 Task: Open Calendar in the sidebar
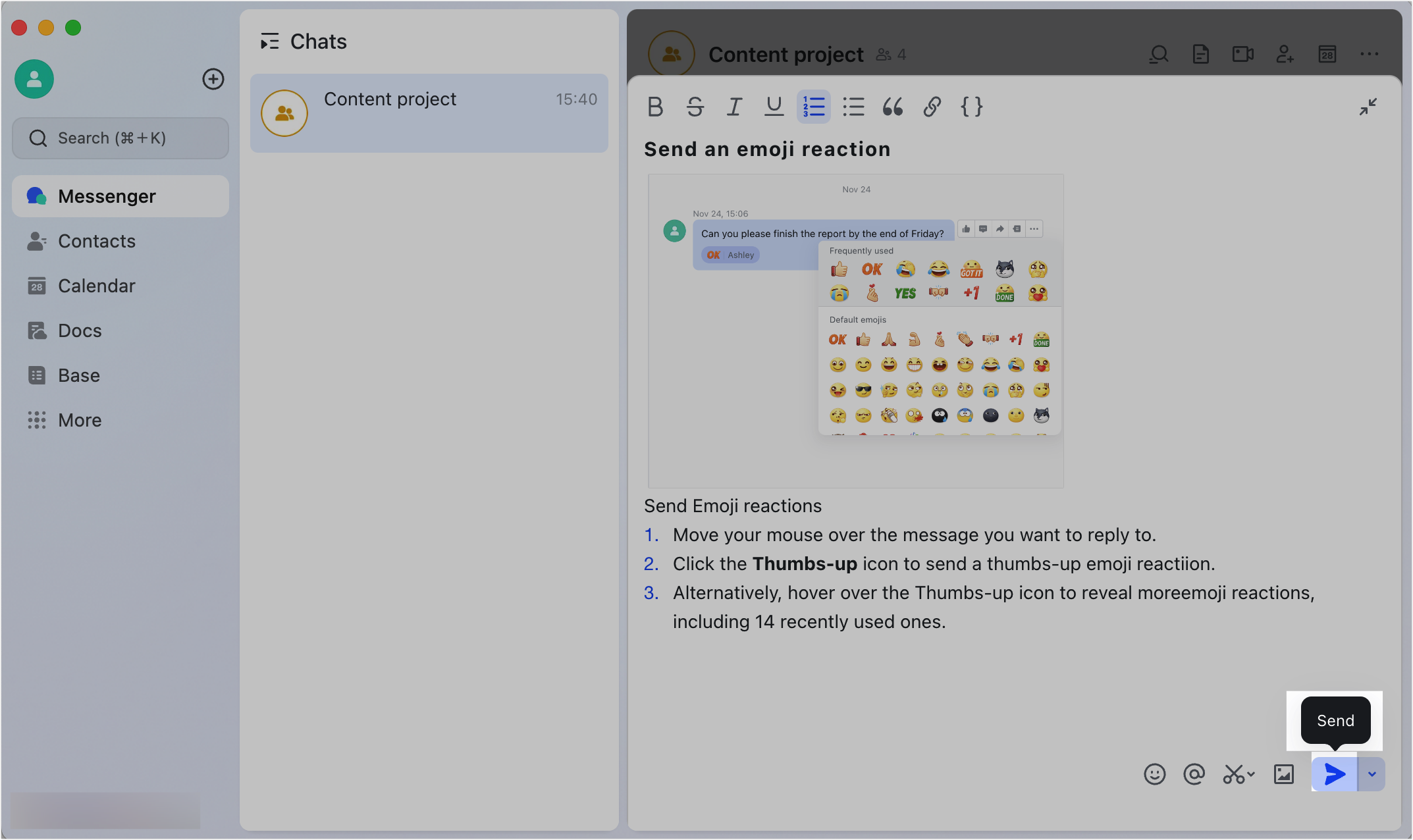(x=96, y=286)
